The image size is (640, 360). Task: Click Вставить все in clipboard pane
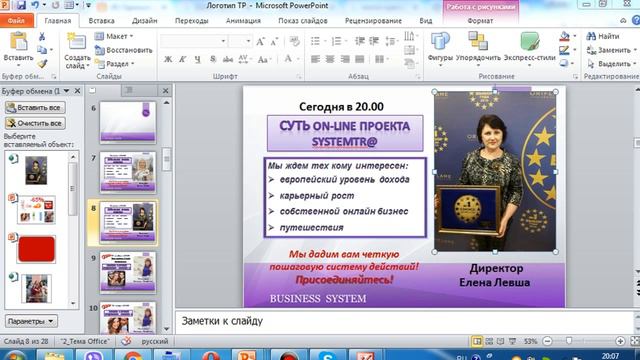35,108
